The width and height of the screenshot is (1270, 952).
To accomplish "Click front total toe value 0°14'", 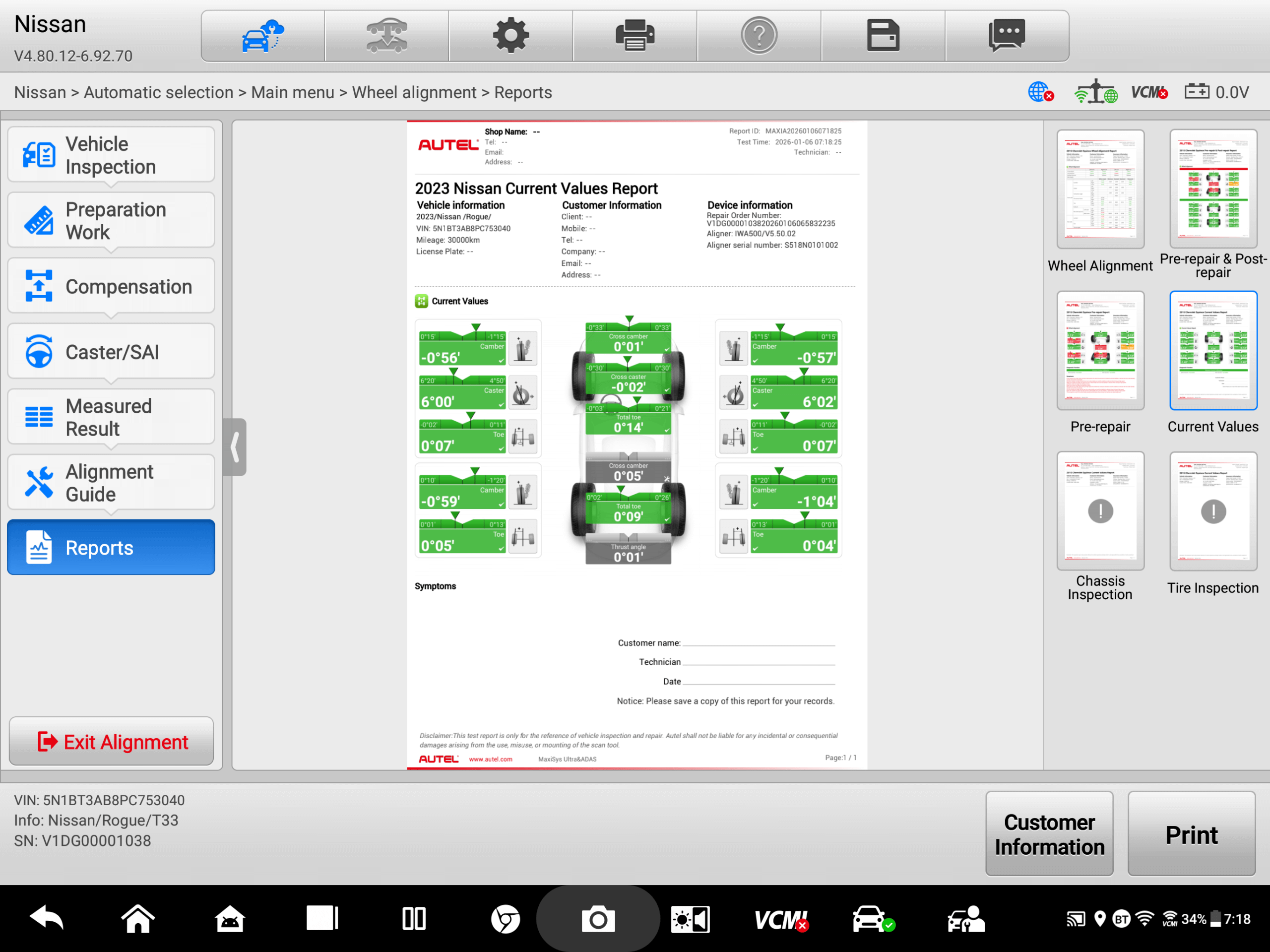I will pyautogui.click(x=629, y=427).
